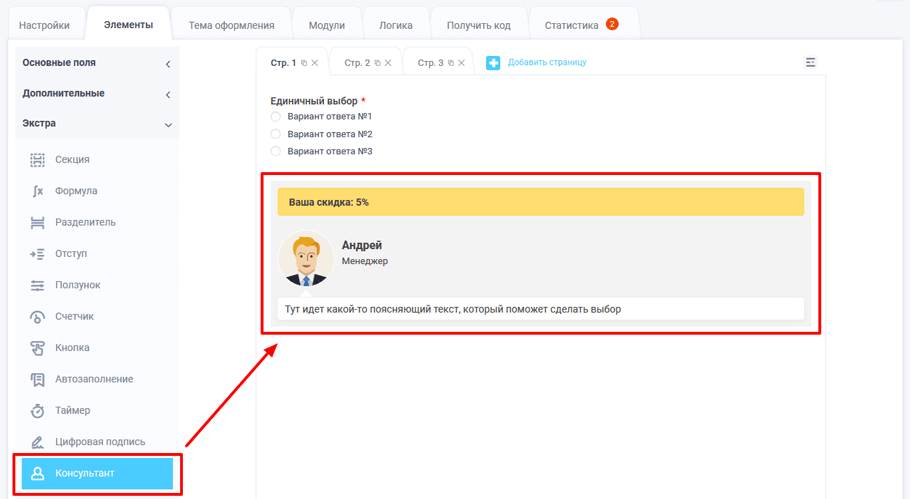
Task: Click the Разделитель icon in sidebar
Action: pos(38,222)
